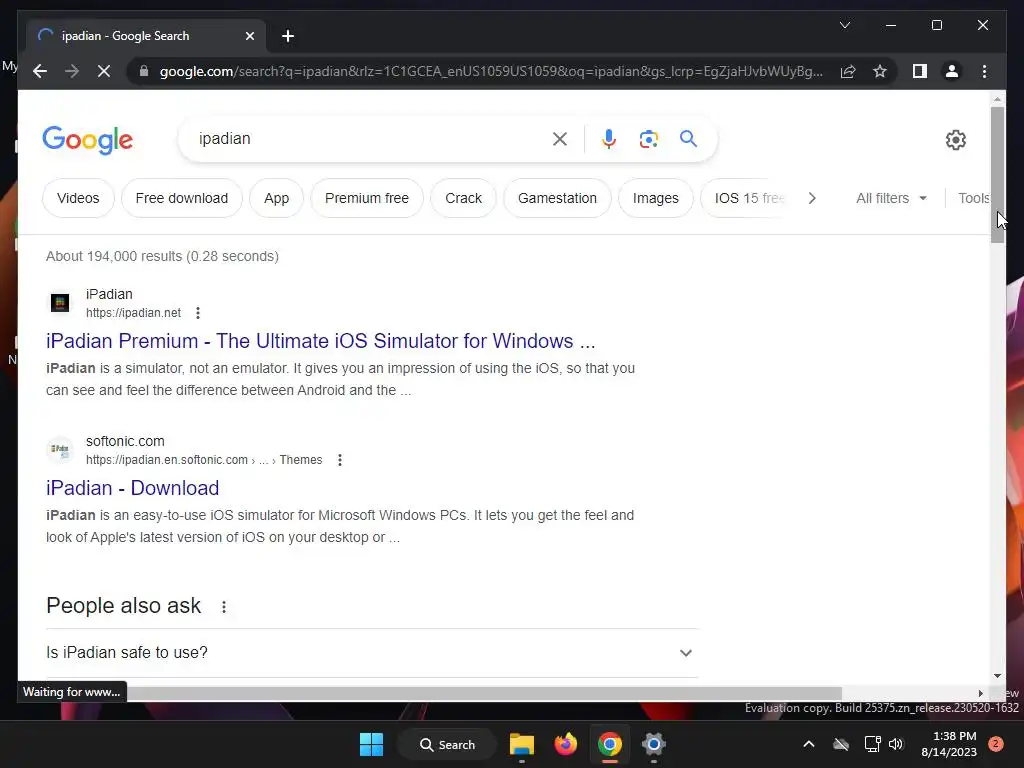
Task: Open iPadian - Download softonic result
Action: (133, 488)
